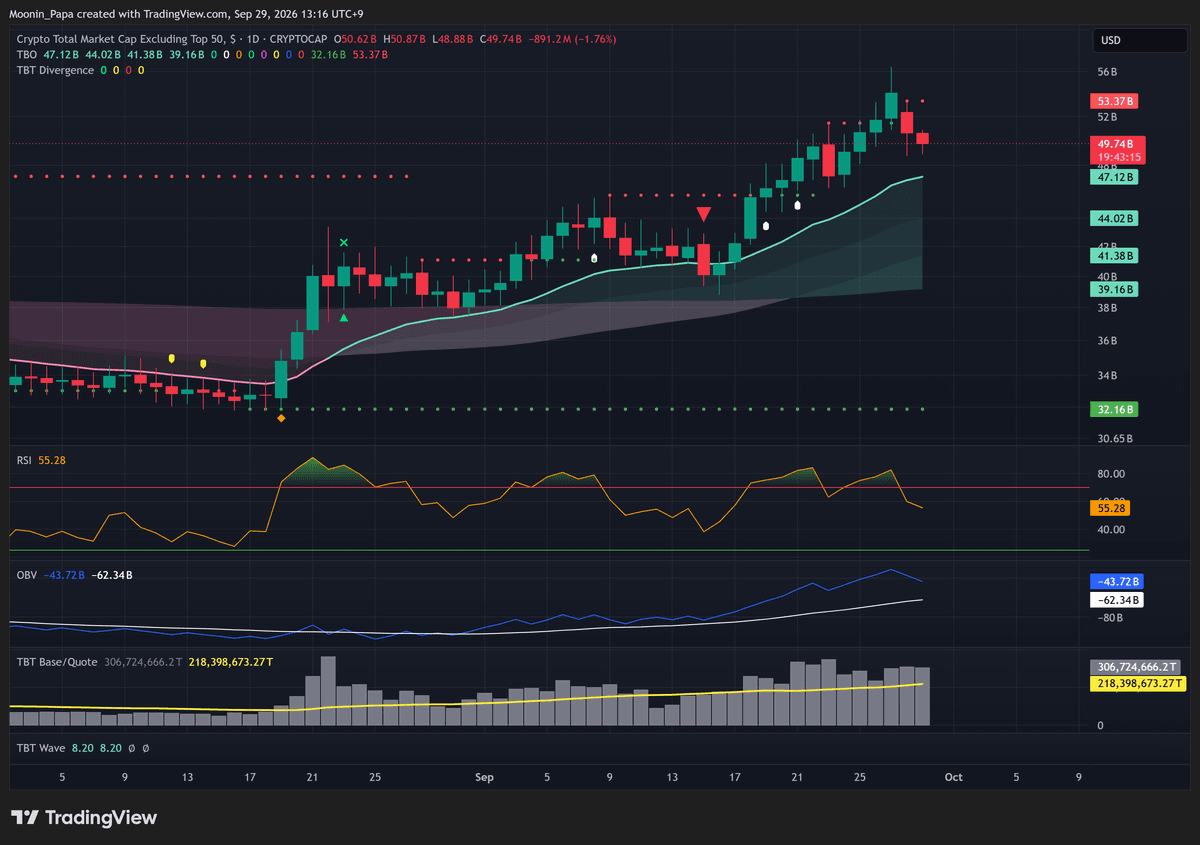Click the L48.88B low value
Screen dimensions: 1200x845
click(455, 39)
